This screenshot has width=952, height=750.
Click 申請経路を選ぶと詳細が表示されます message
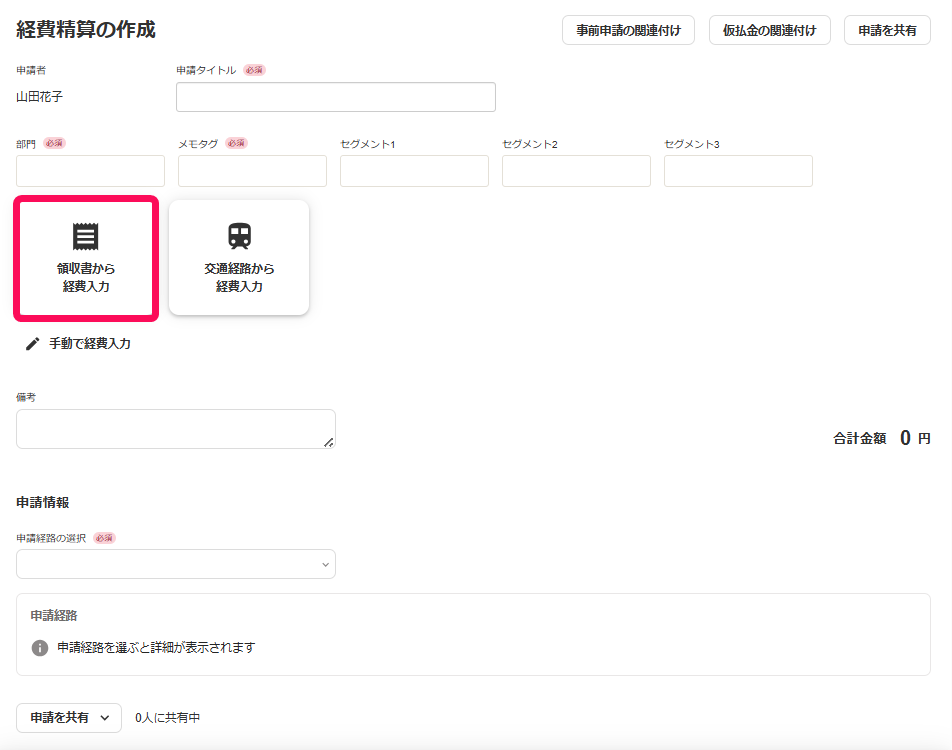click(x=156, y=648)
